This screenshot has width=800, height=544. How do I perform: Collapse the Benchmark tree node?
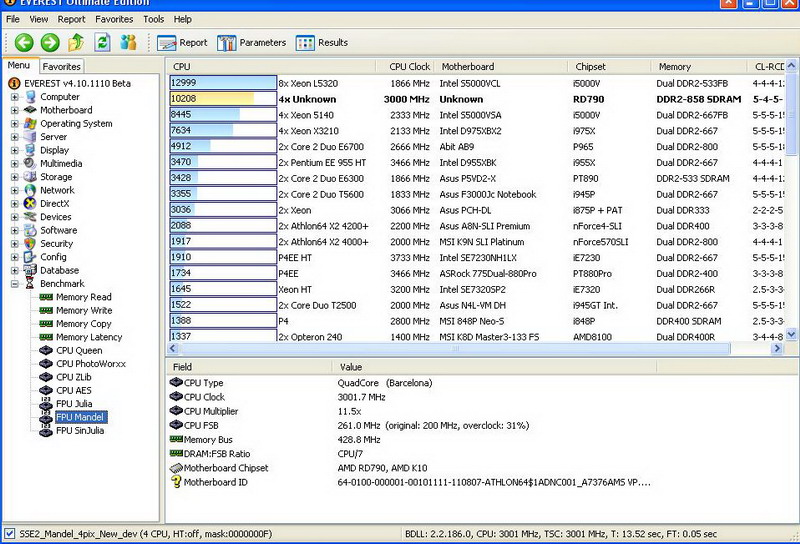click(15, 284)
